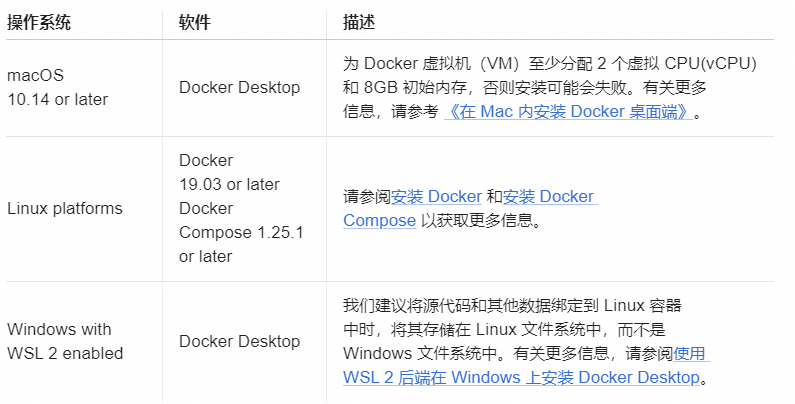Click the 软件 column header
The image size is (795, 404).
click(x=195, y=22)
